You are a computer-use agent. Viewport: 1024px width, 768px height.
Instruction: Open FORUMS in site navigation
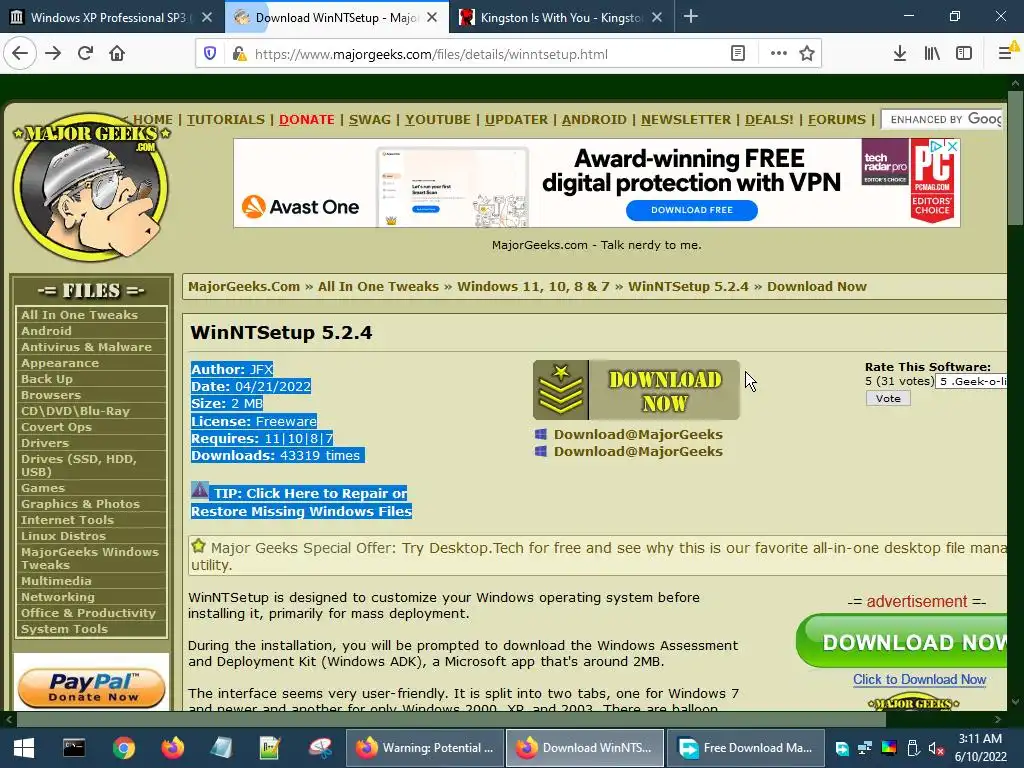[837, 120]
